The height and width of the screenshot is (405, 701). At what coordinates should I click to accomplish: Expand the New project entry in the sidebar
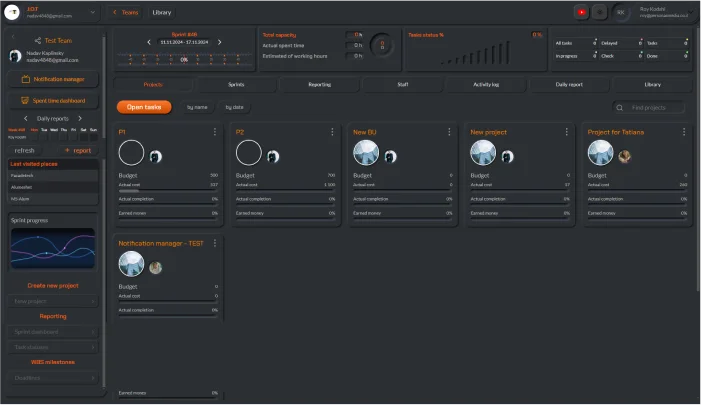pyautogui.click(x=53, y=301)
